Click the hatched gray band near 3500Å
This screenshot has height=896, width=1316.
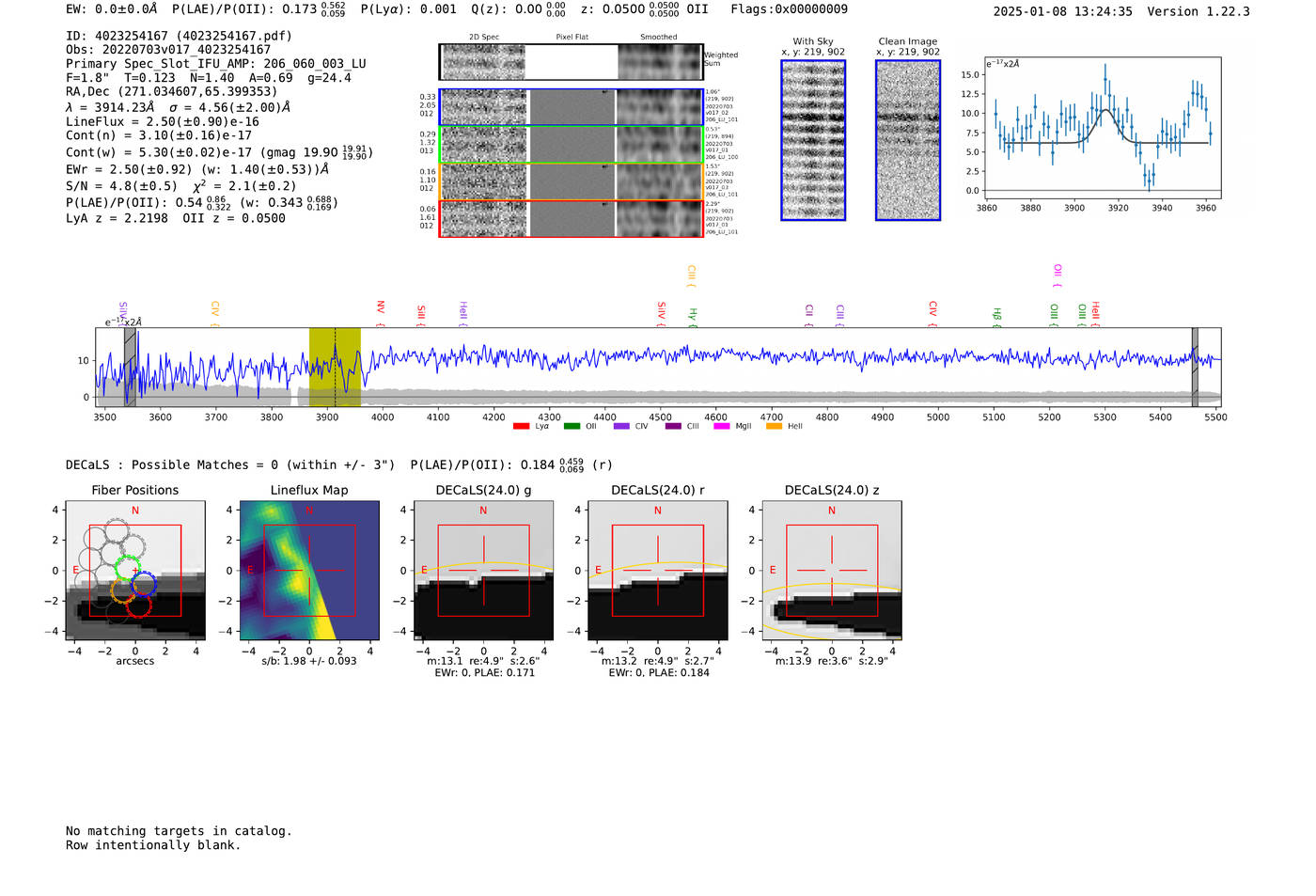(x=130, y=367)
